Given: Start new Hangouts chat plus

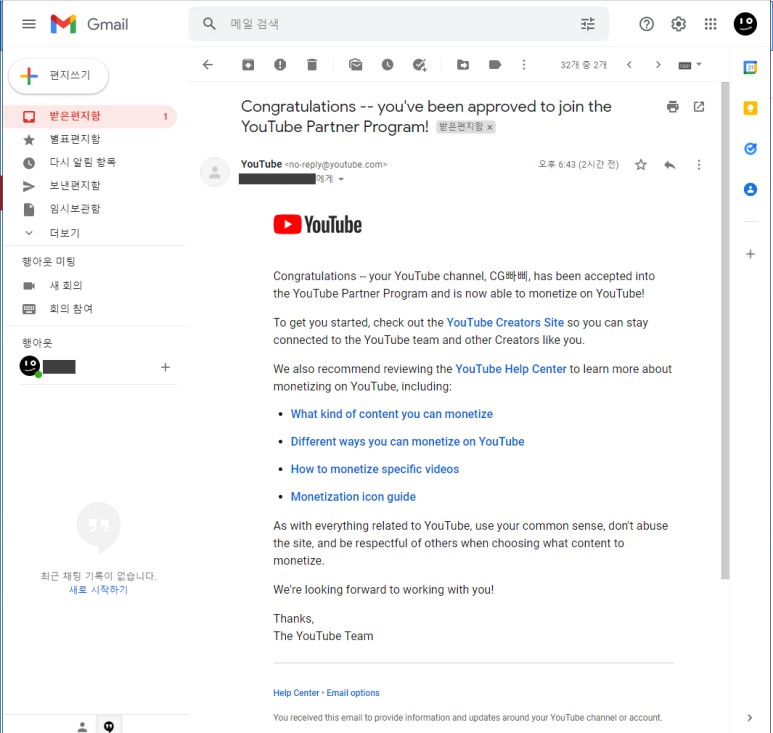Looking at the screenshot, I should pos(166,367).
